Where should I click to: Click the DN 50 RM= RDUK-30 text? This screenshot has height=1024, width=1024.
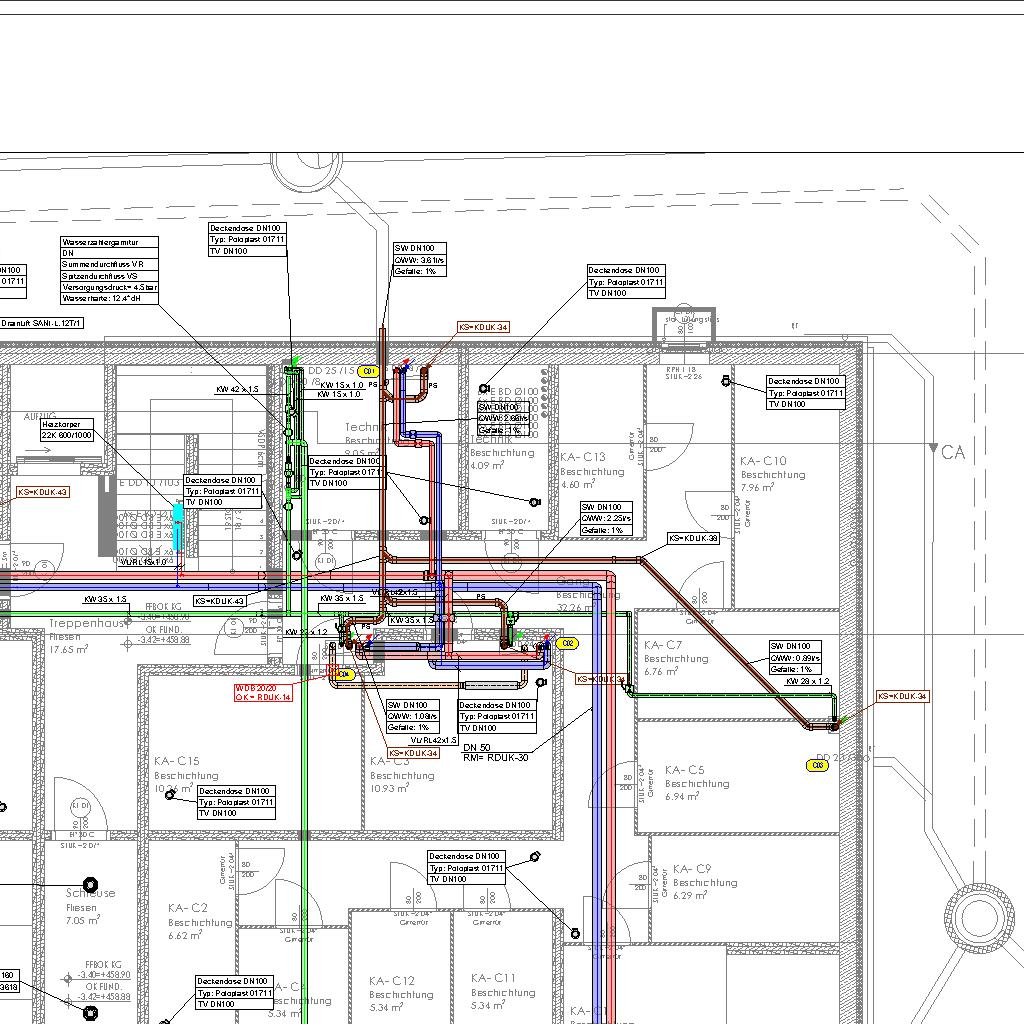[x=495, y=752]
